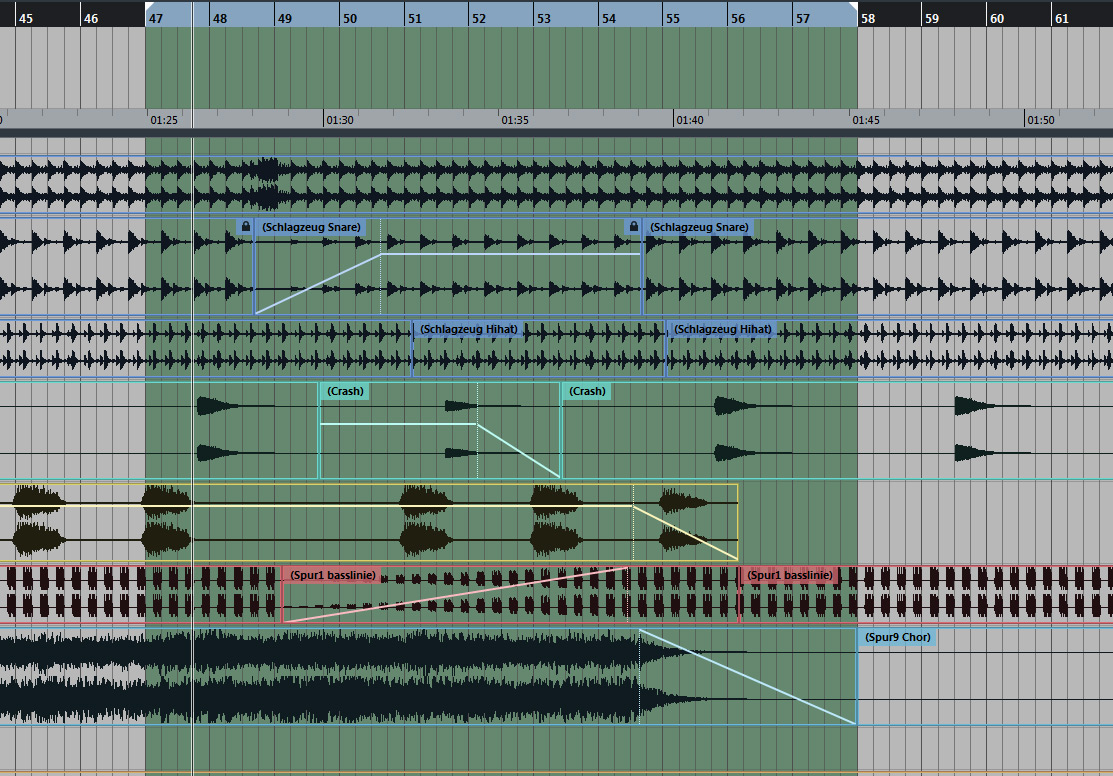Click bar number 60 in the ruler
Viewport: 1113px width, 776px height.
click(x=997, y=18)
